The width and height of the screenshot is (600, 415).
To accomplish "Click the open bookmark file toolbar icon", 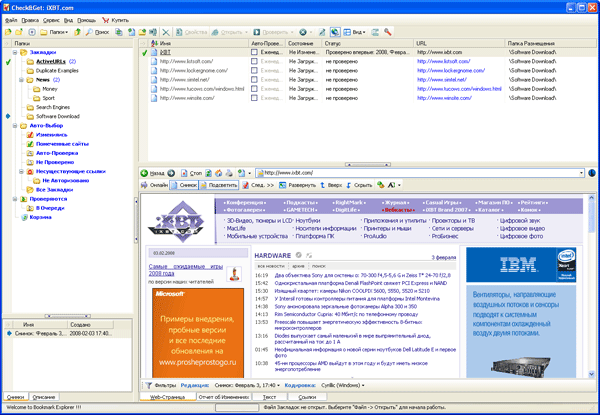I will click(x=8, y=32).
